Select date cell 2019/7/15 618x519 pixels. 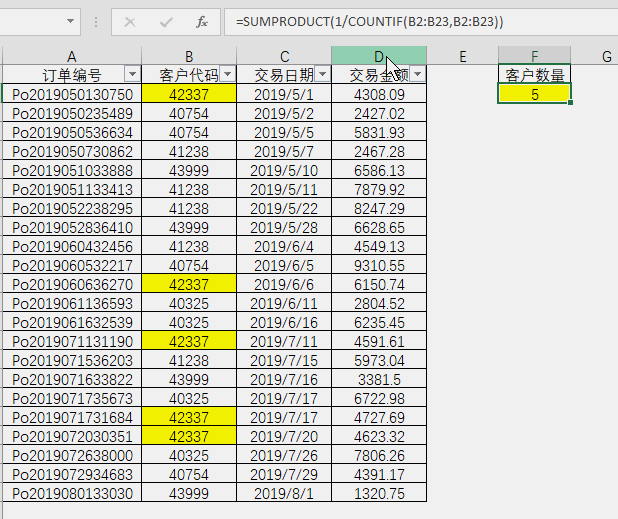pyautogui.click(x=284, y=361)
